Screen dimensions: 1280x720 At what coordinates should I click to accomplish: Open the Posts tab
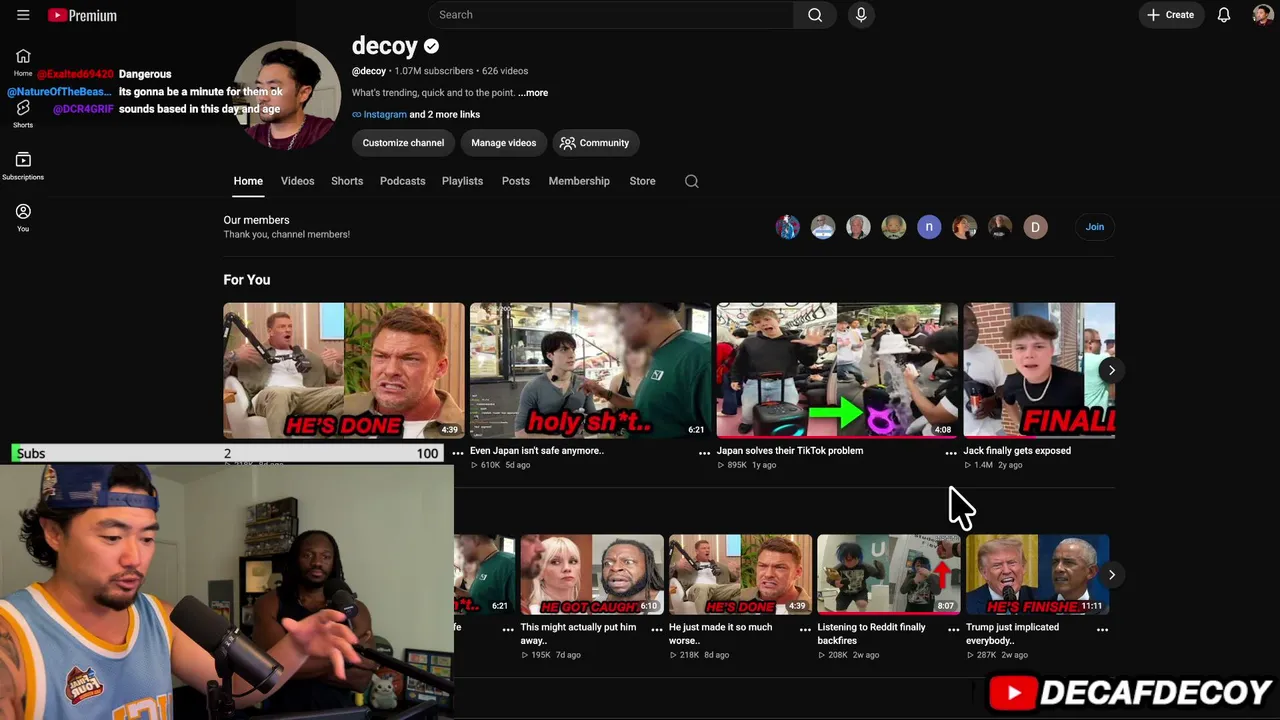515,181
